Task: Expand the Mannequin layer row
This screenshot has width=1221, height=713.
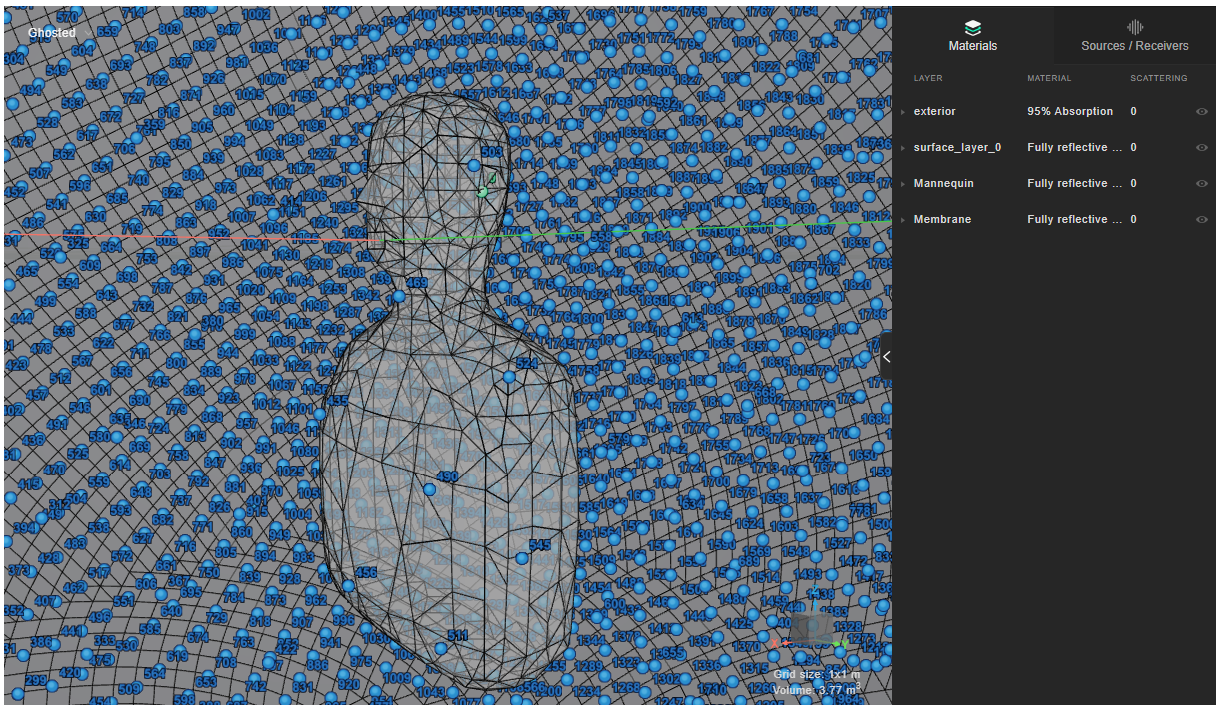Action: point(903,184)
